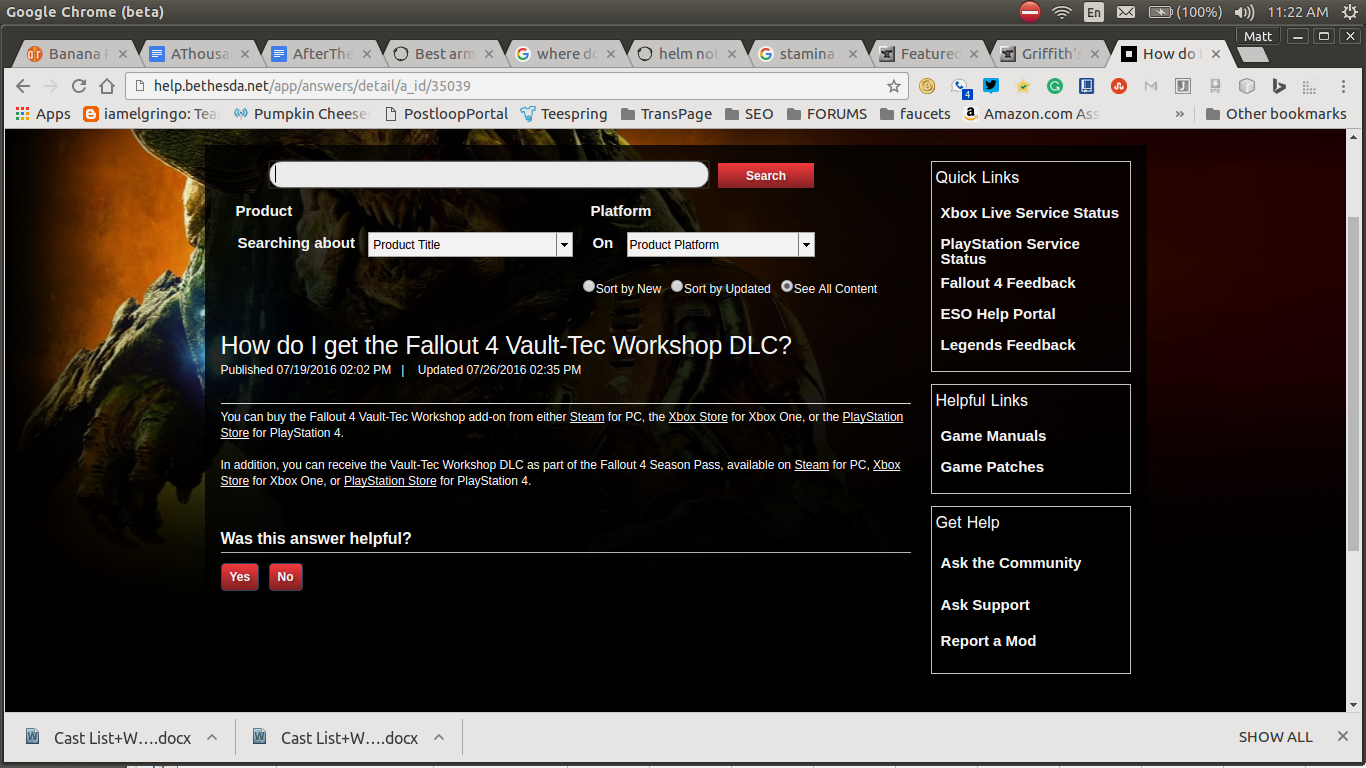Switch to the 'where do' Google tab
This screenshot has width=1366, height=768.
click(564, 54)
